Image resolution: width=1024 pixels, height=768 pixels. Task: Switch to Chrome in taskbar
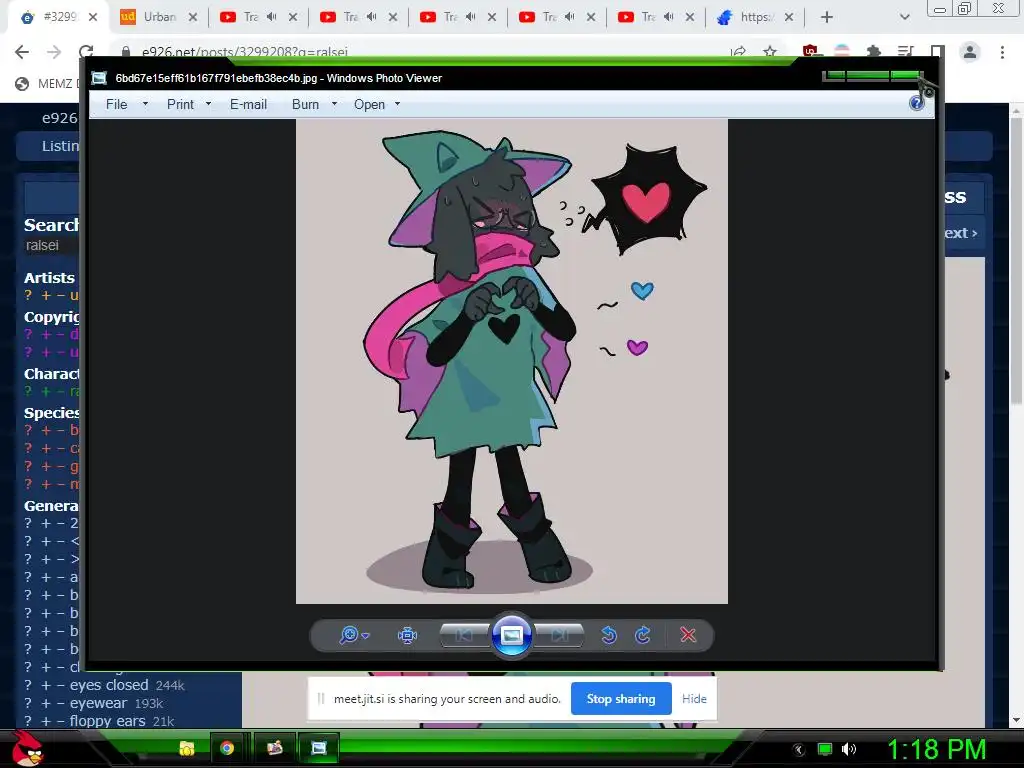coord(227,748)
